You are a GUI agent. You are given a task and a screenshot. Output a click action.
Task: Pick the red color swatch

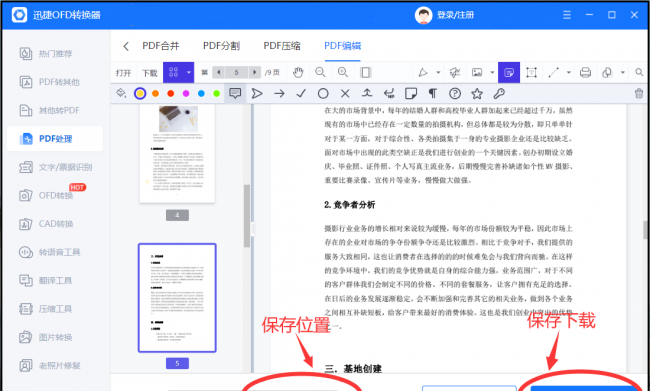(170, 94)
